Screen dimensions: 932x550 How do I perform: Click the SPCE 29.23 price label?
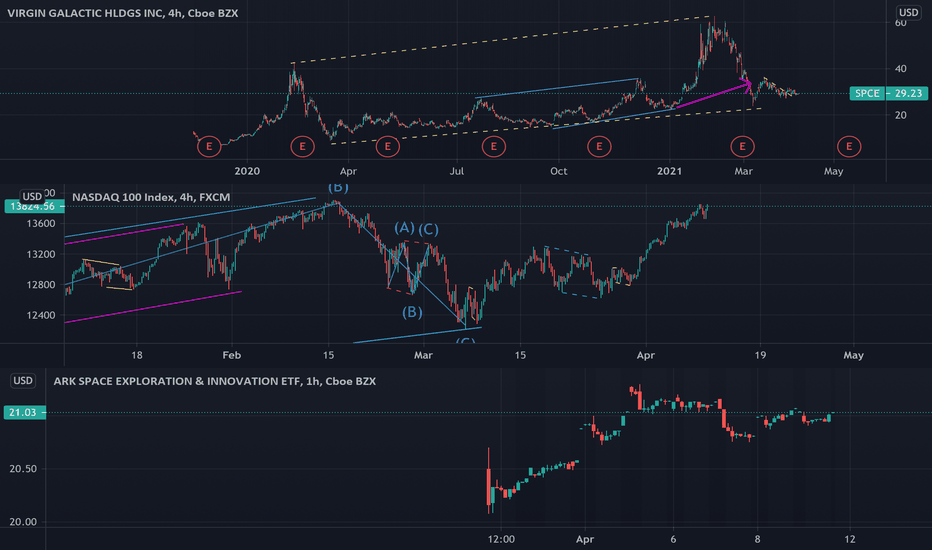tap(889, 93)
